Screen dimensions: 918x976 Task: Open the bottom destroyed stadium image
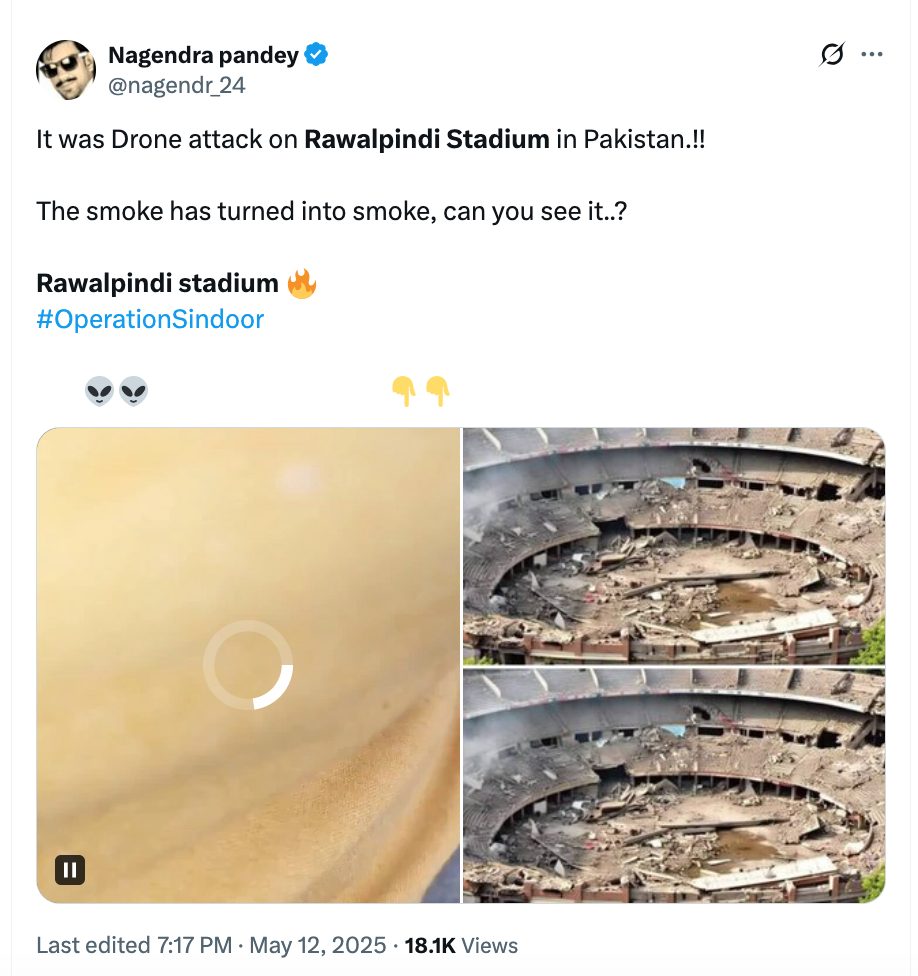(674, 786)
